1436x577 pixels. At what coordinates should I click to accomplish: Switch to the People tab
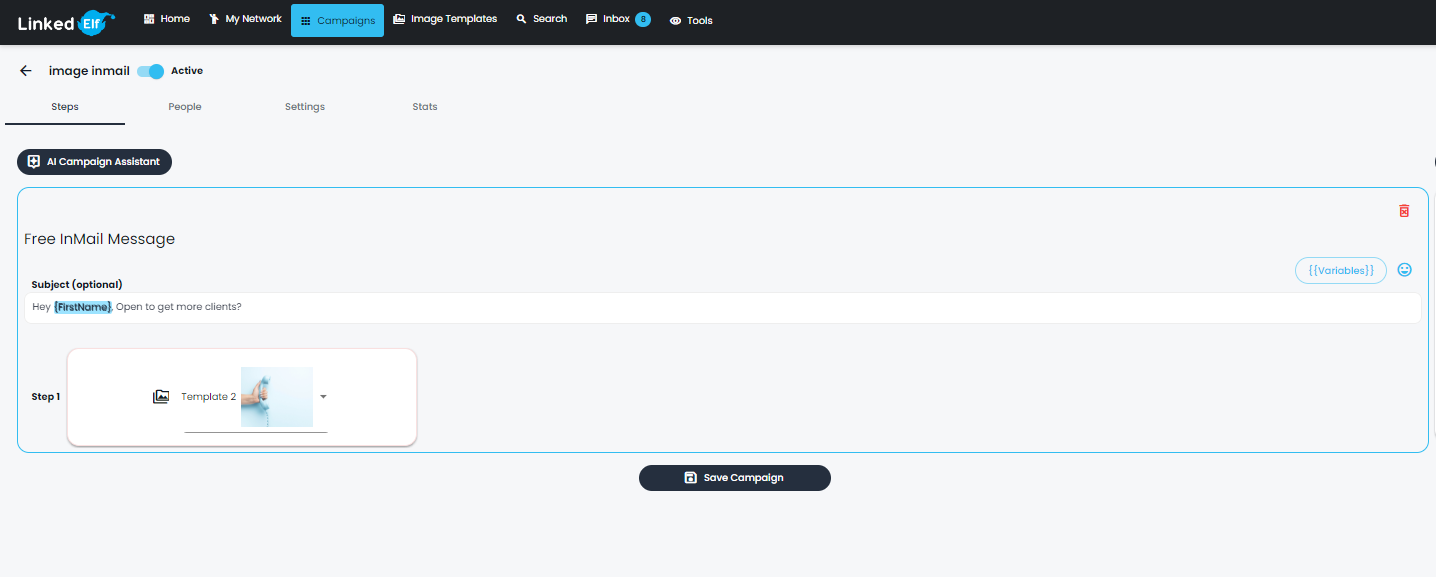185,107
